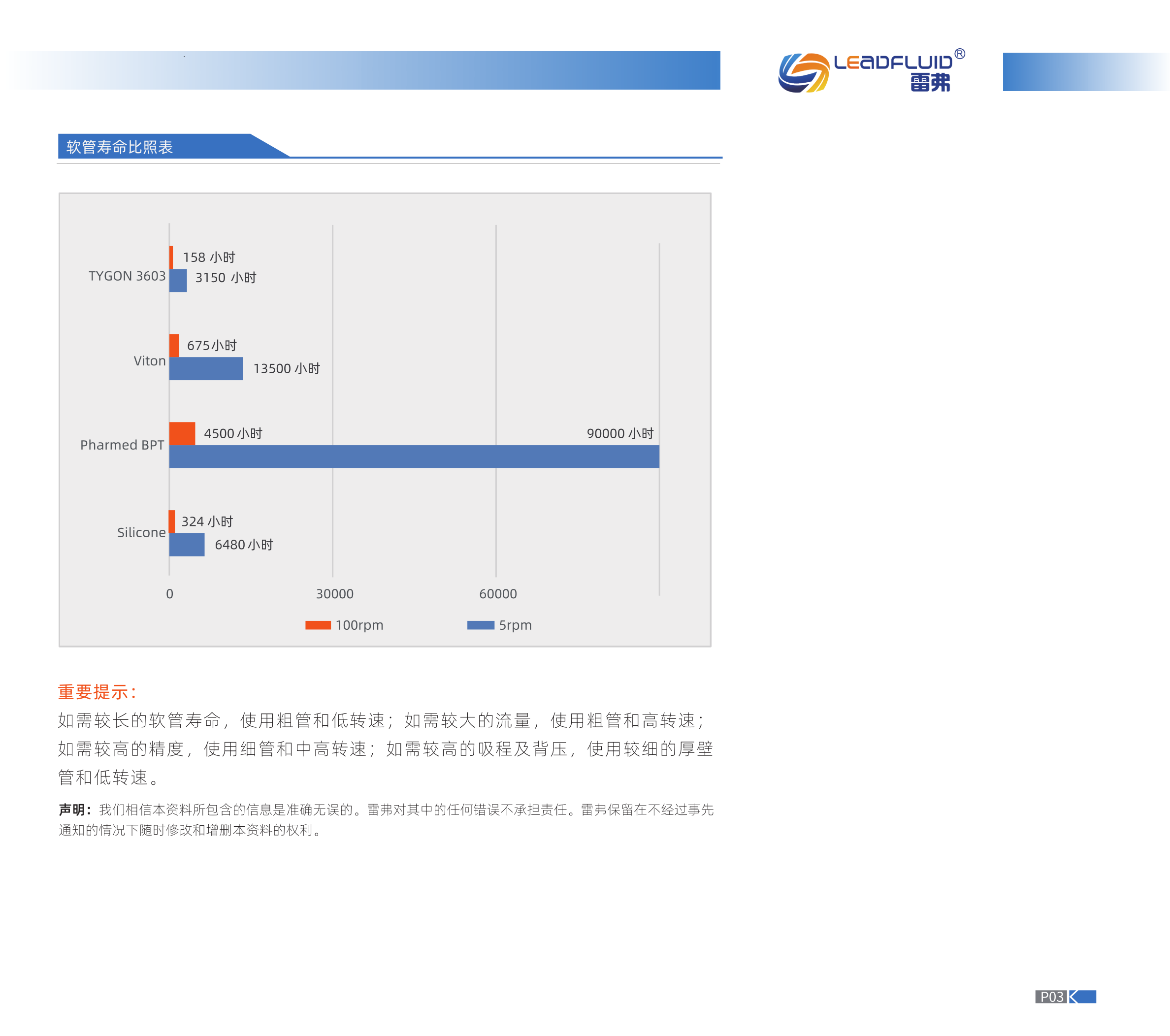Click the blue 5rpm legend swatch

click(481, 625)
